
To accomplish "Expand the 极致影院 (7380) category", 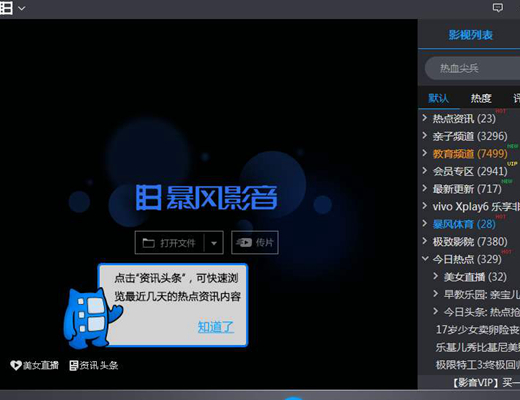I will (x=425, y=241).
